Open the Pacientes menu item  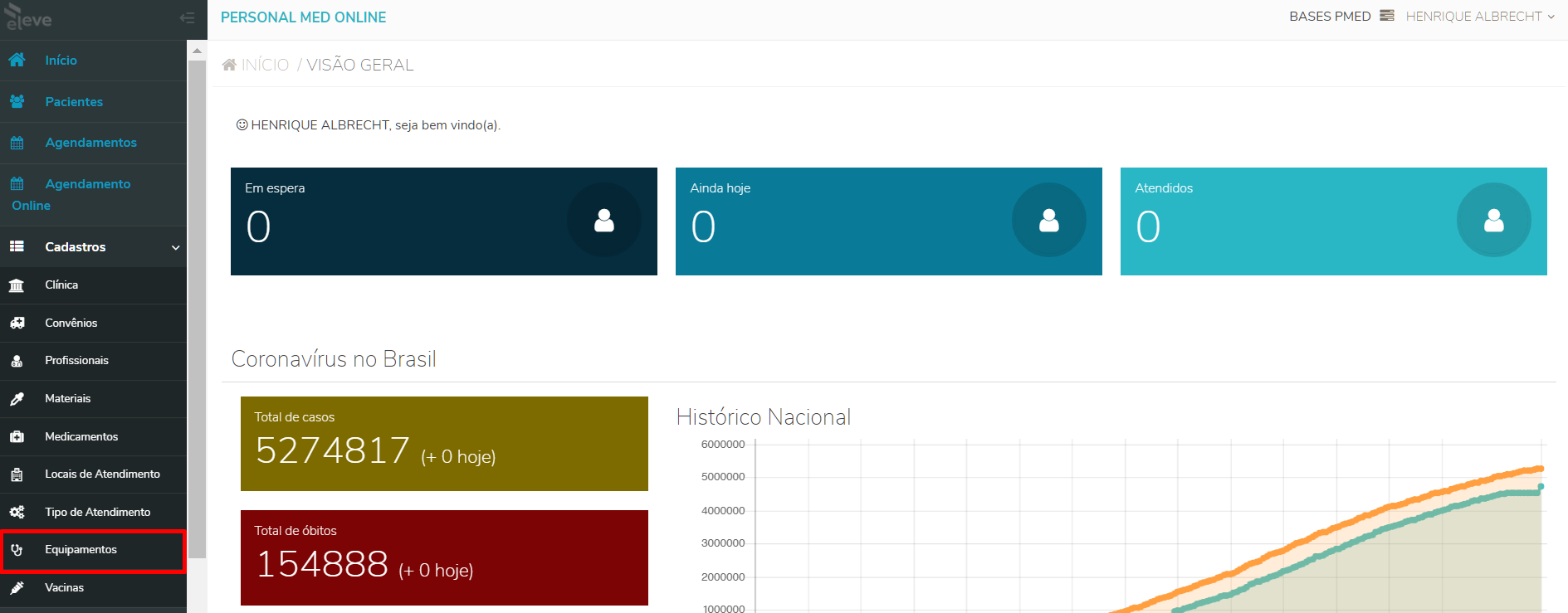tap(93, 102)
